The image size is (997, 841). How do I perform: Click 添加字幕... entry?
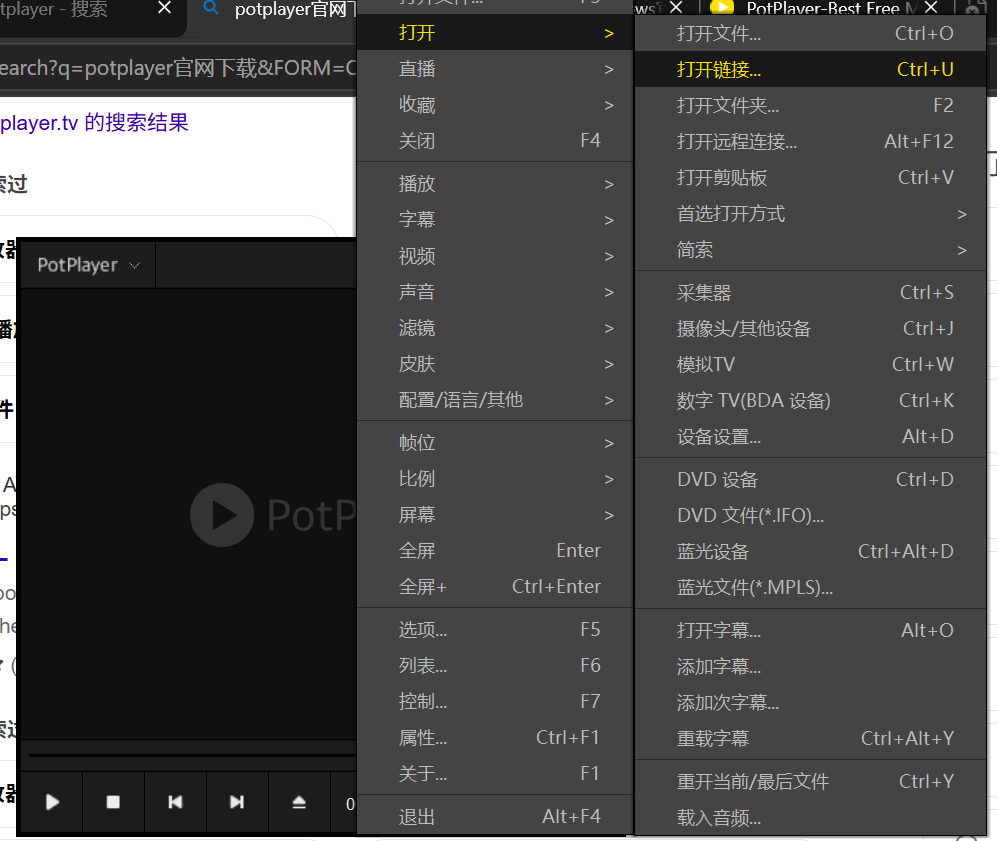pyautogui.click(x=811, y=666)
